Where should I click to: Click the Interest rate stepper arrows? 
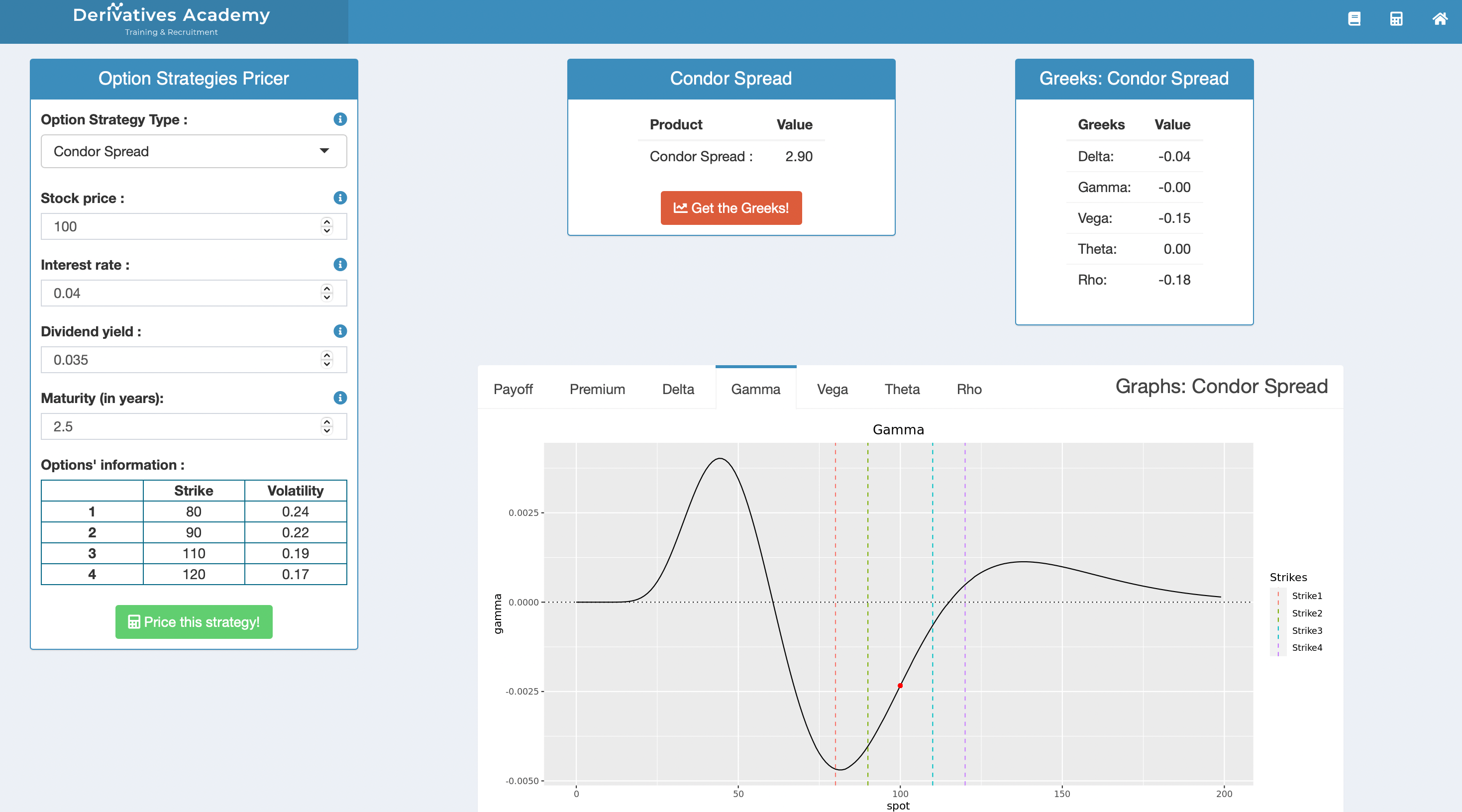click(327, 293)
